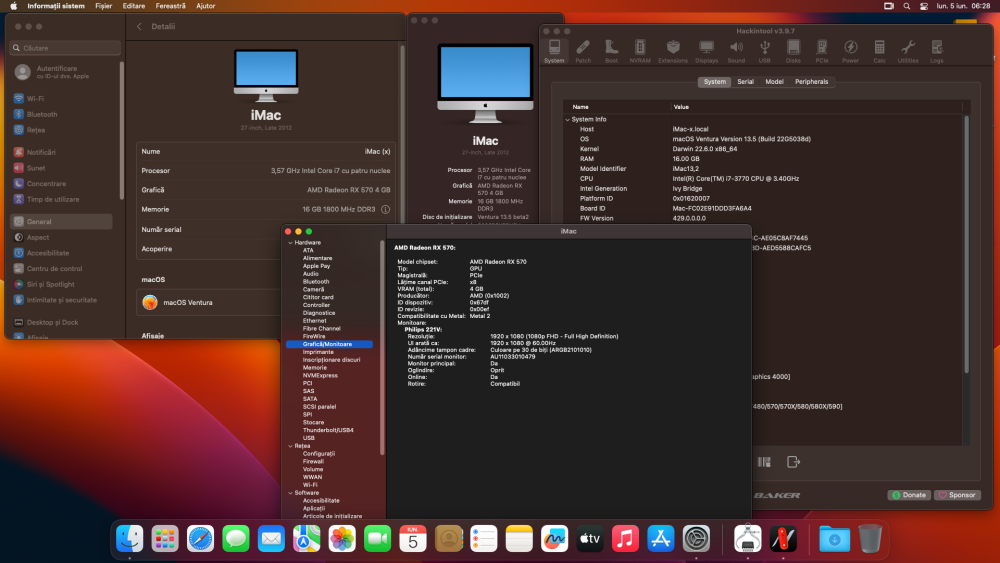Collapse the System Info tree in Hackintool
This screenshot has width=1000, height=563.
(568, 119)
